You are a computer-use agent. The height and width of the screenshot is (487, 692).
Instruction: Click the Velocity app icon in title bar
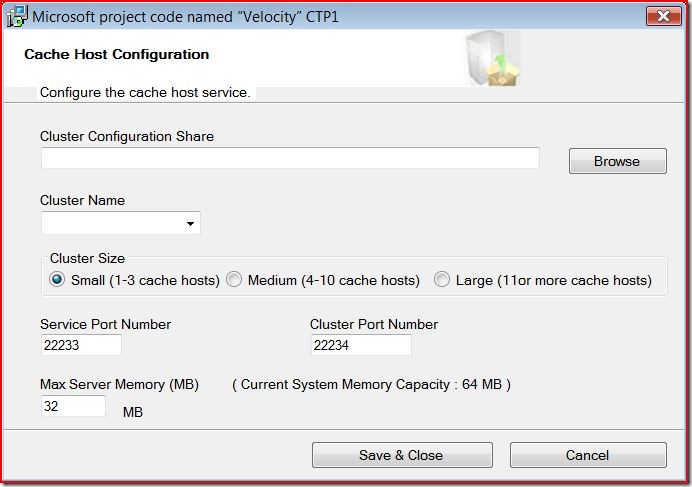15,17
